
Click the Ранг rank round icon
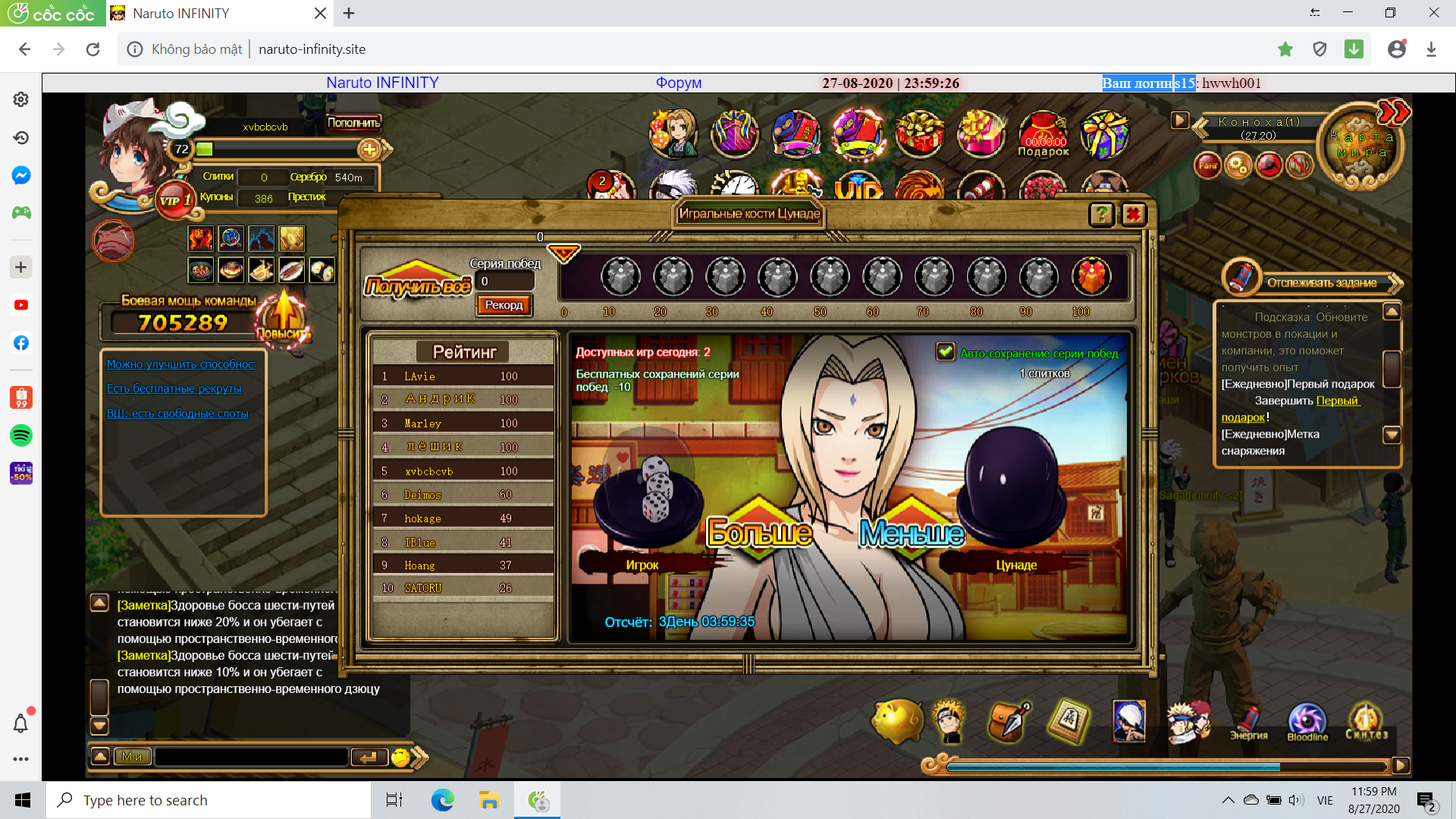pyautogui.click(x=1207, y=165)
